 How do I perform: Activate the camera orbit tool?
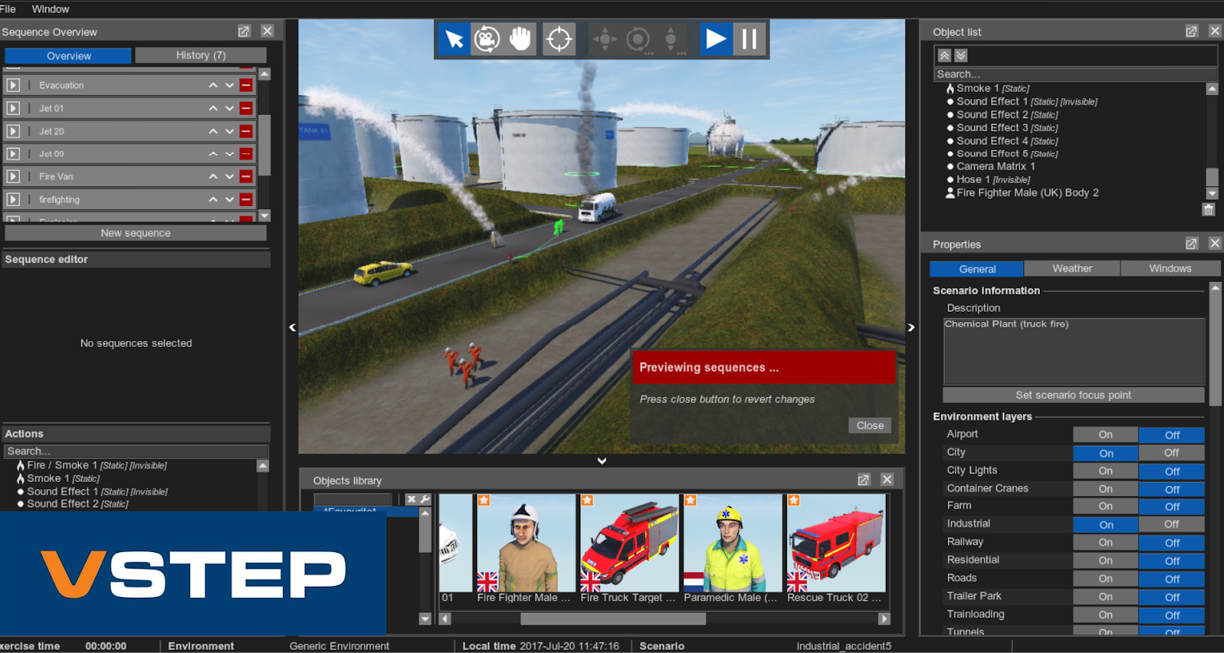[487, 39]
